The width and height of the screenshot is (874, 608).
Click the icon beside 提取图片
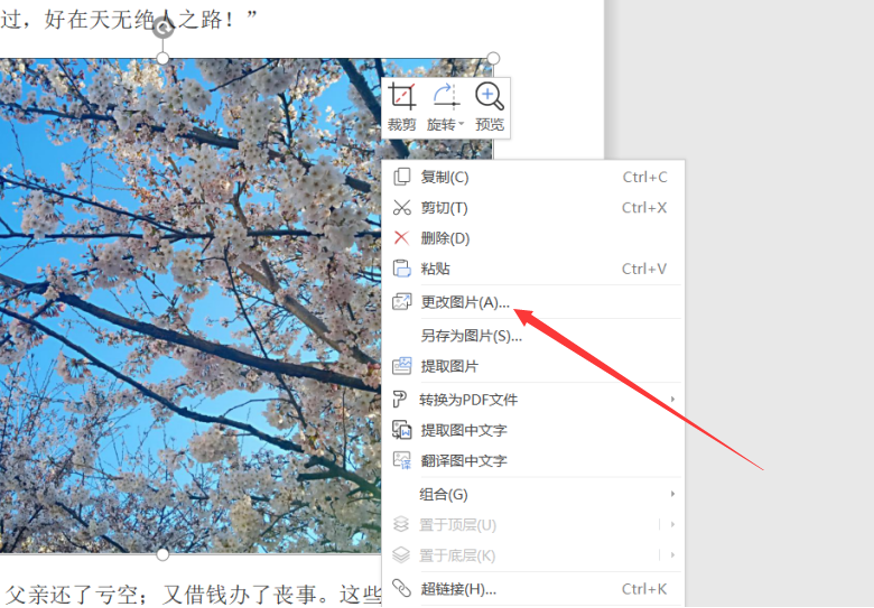coord(402,366)
